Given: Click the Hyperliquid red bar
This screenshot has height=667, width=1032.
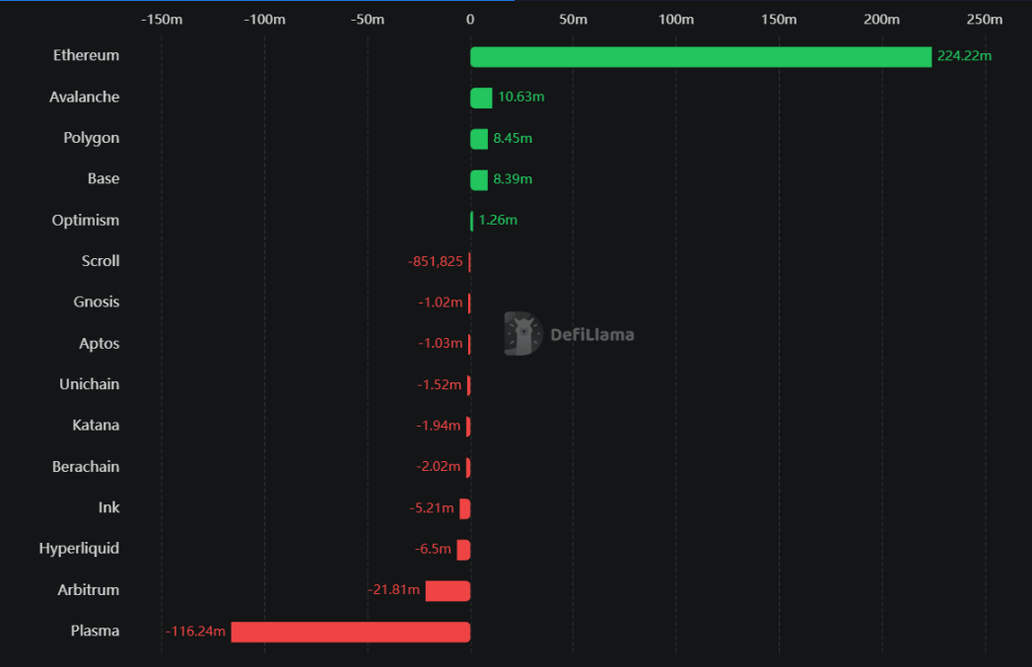Looking at the screenshot, I should tap(464, 550).
